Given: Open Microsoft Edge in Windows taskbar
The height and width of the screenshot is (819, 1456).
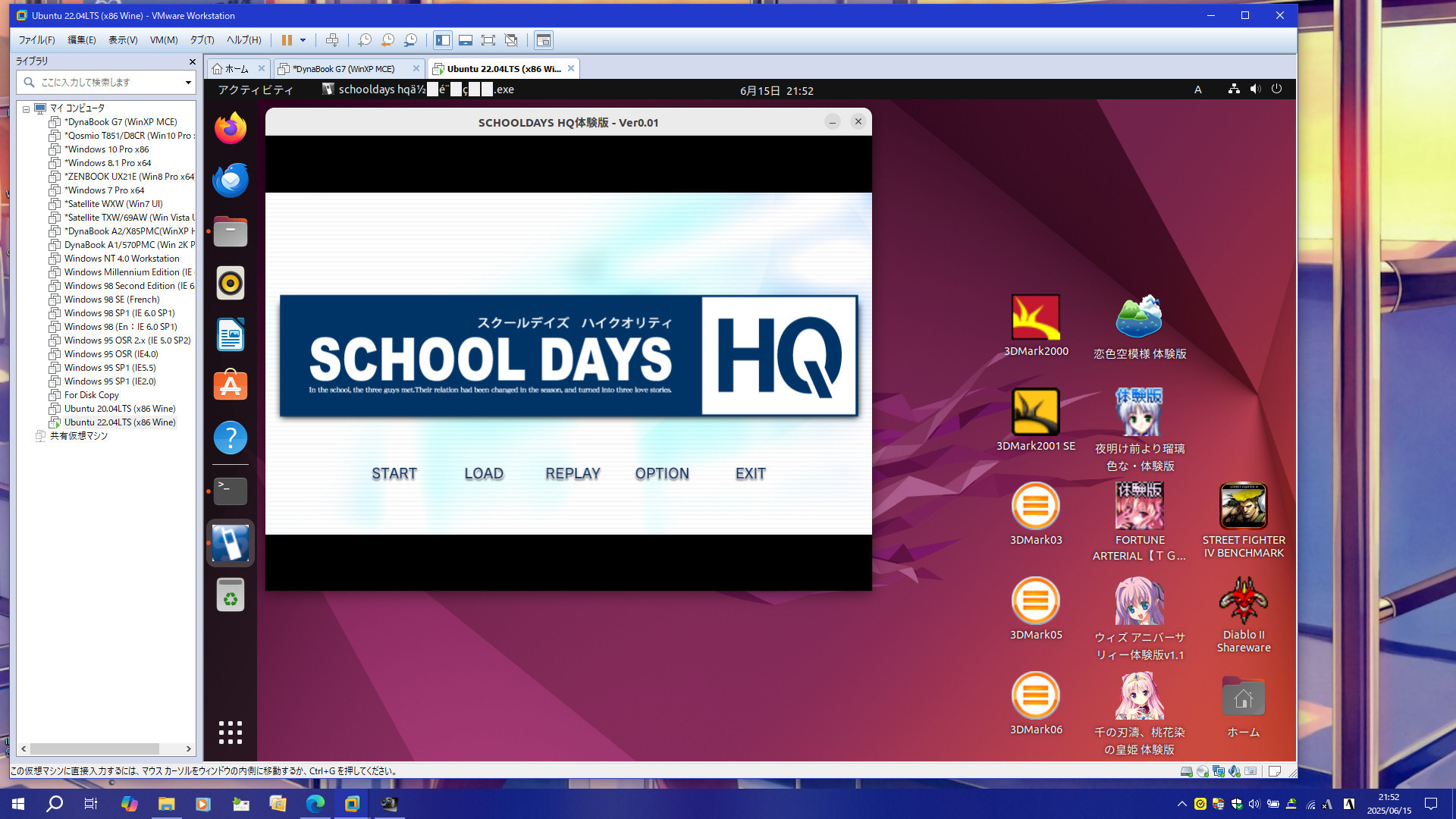Looking at the screenshot, I should point(315,804).
